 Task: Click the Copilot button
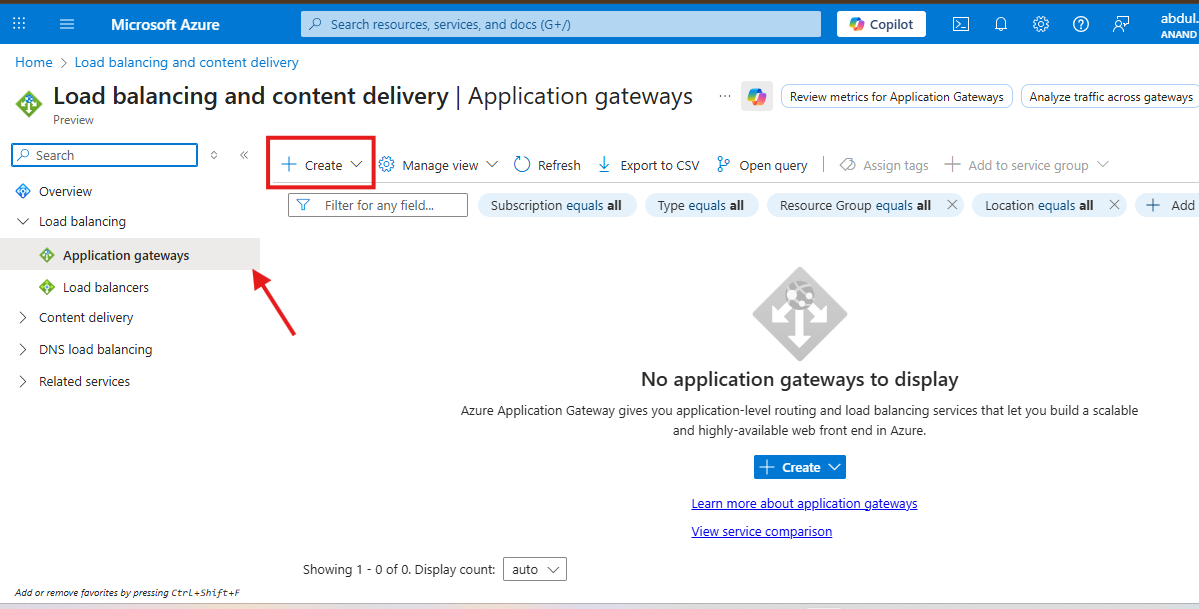[880, 23]
